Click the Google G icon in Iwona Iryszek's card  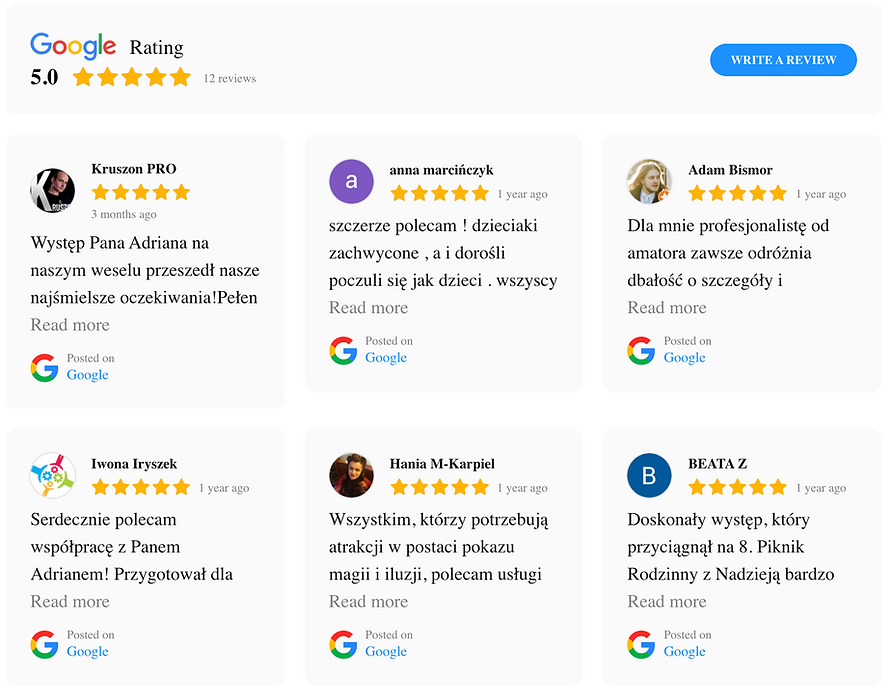pyautogui.click(x=44, y=644)
